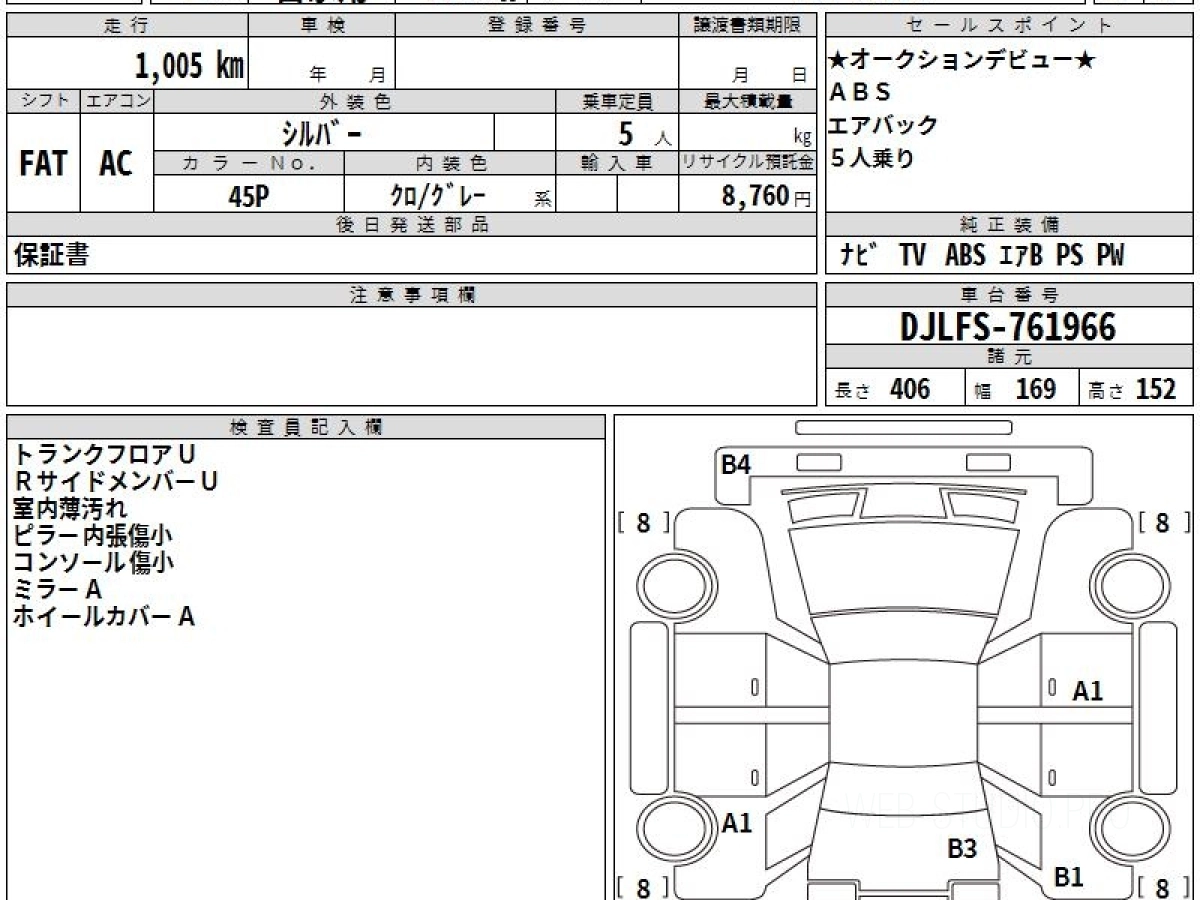Click chassis number DJLFS-761966

click(x=1008, y=327)
